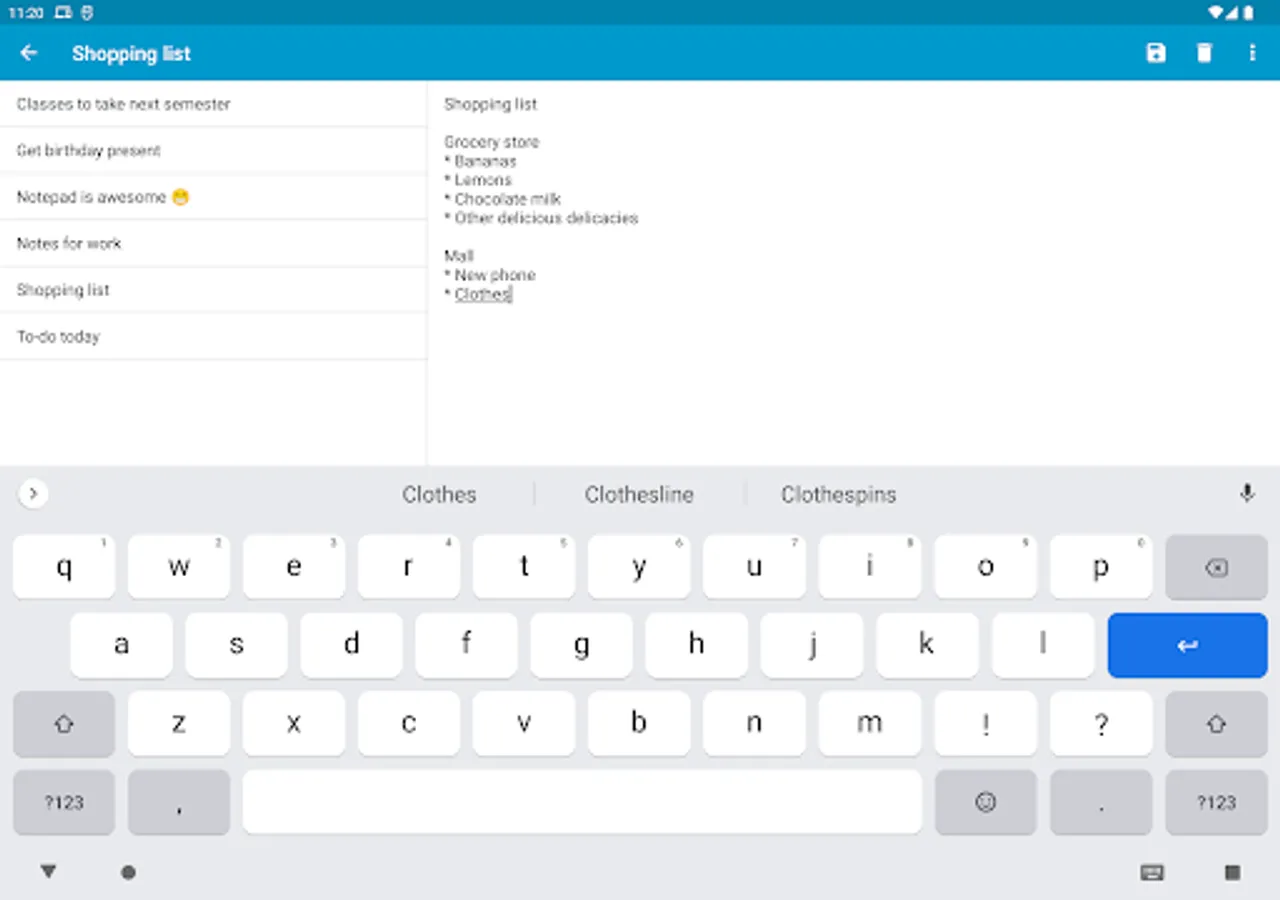
Task: Open the "Notes for work" note
Action: click(x=213, y=243)
